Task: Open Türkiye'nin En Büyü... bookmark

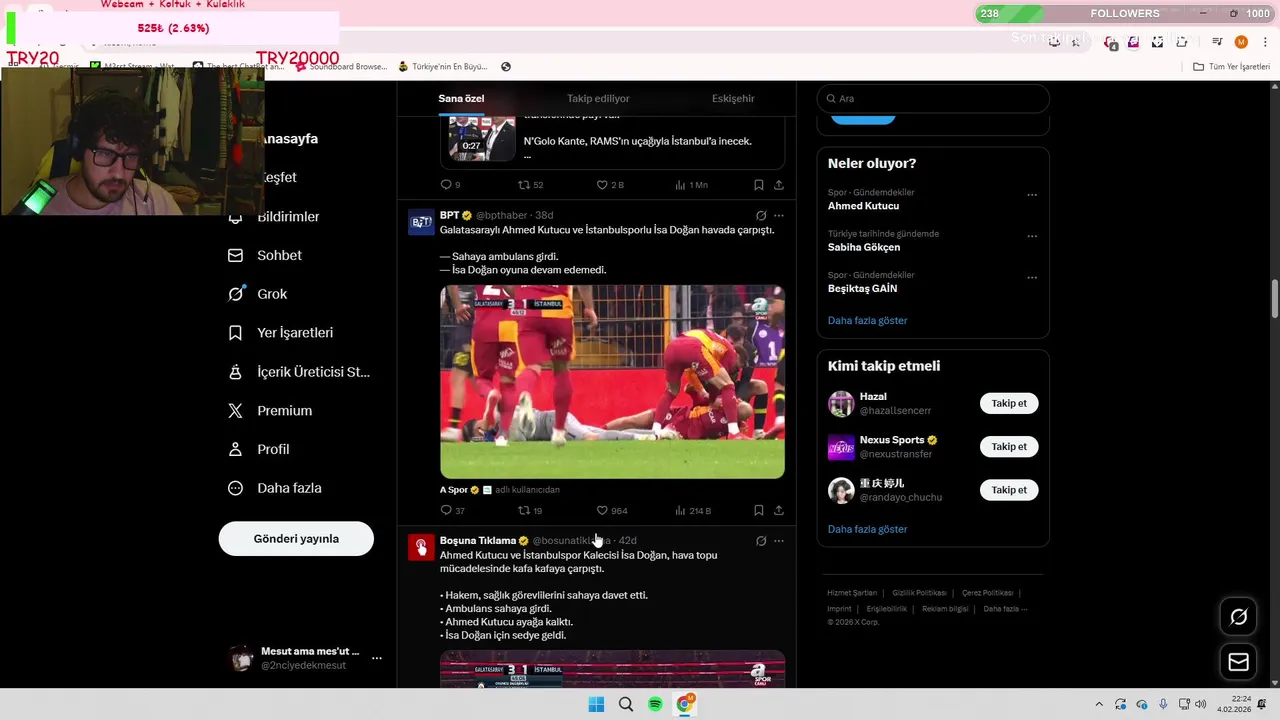Action: coord(443,67)
